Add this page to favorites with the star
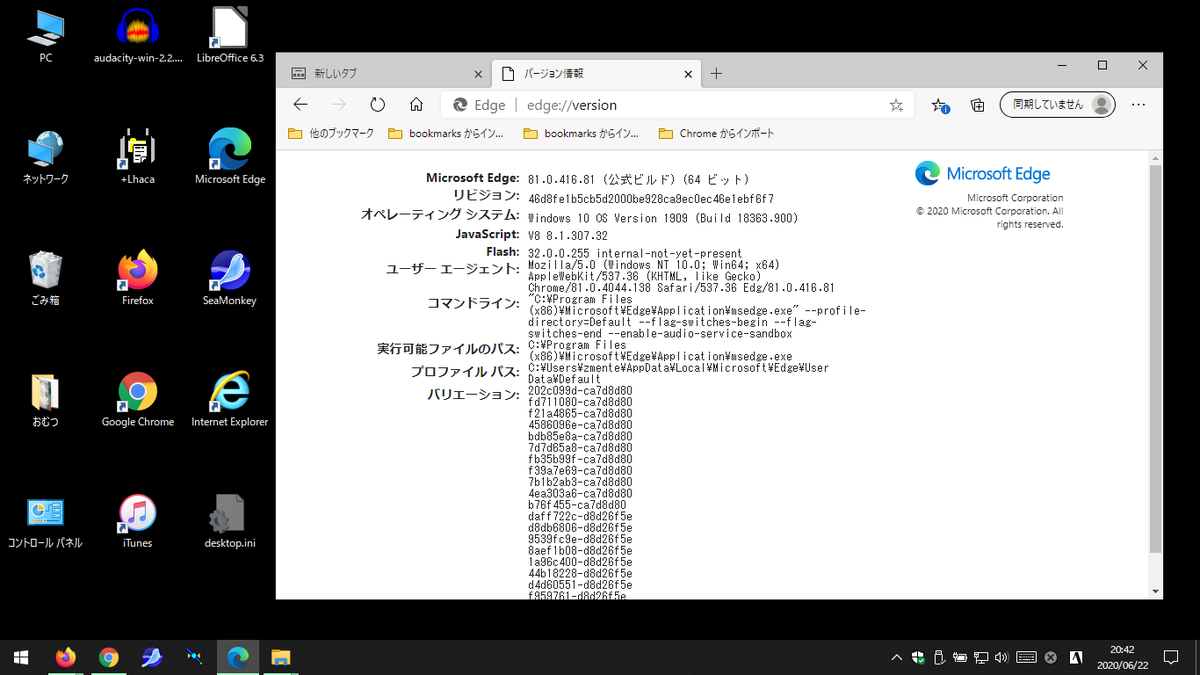1200x675 pixels. (x=896, y=105)
